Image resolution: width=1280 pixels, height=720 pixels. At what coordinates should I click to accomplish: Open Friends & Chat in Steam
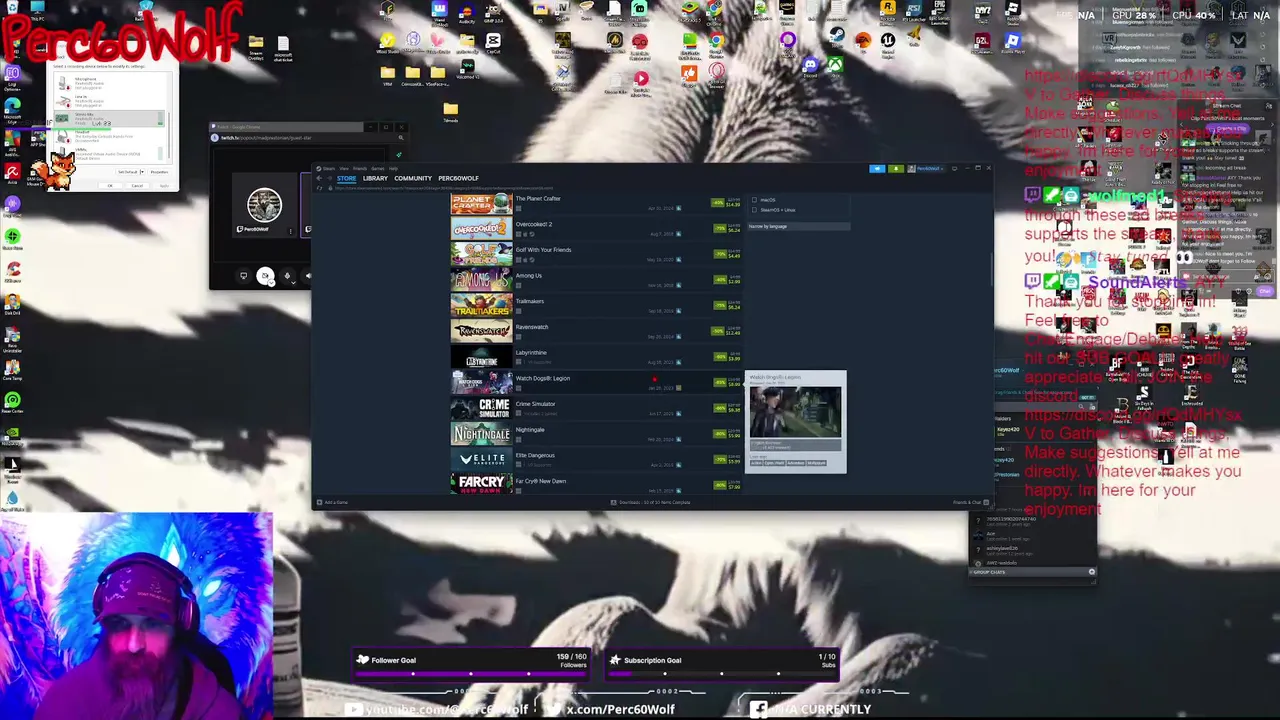pos(969,502)
